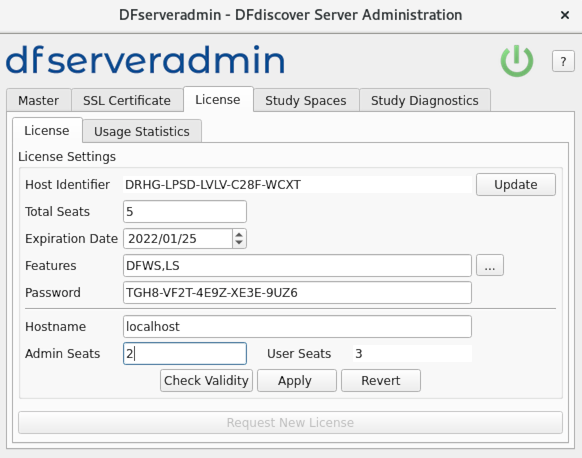Image resolution: width=582 pixels, height=458 pixels.
Task: Show the Usage Statistics sub-tab
Action: click(142, 131)
